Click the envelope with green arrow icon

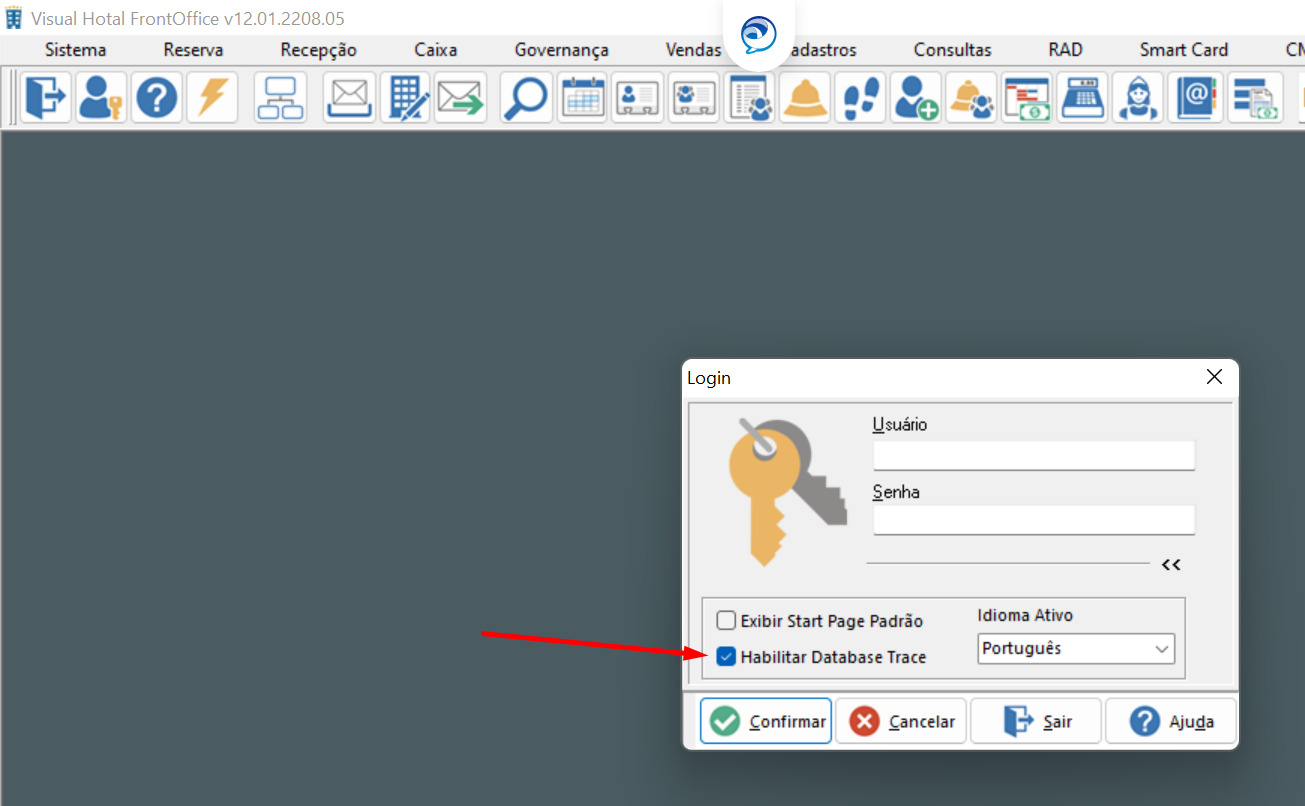coord(460,97)
